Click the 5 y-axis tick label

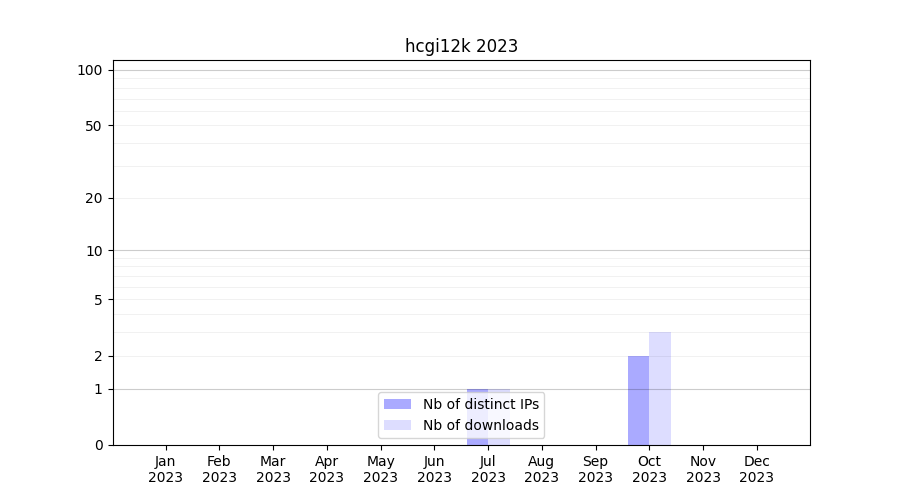coord(97,300)
